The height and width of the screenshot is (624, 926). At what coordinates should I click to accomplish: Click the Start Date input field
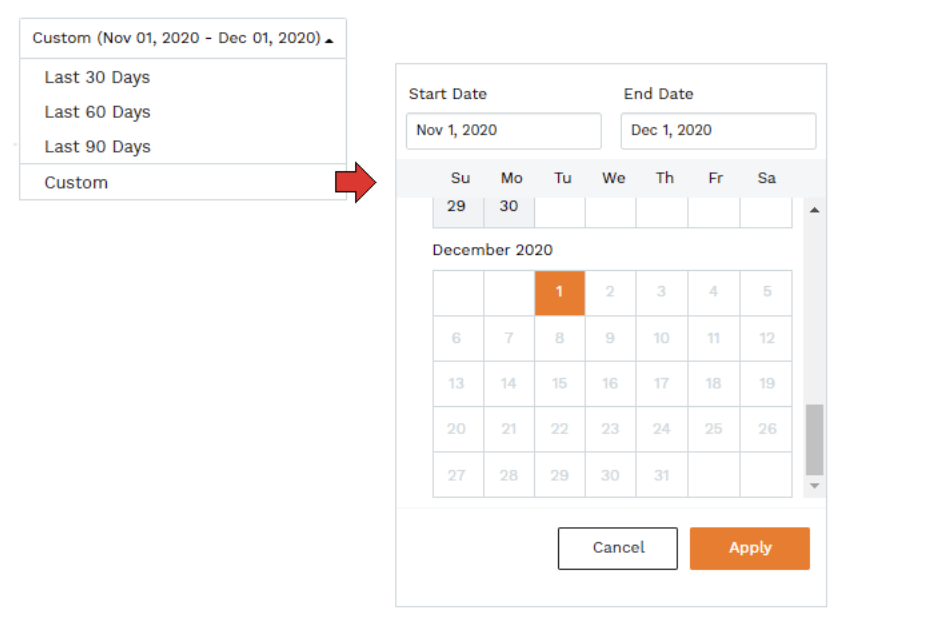(503, 130)
